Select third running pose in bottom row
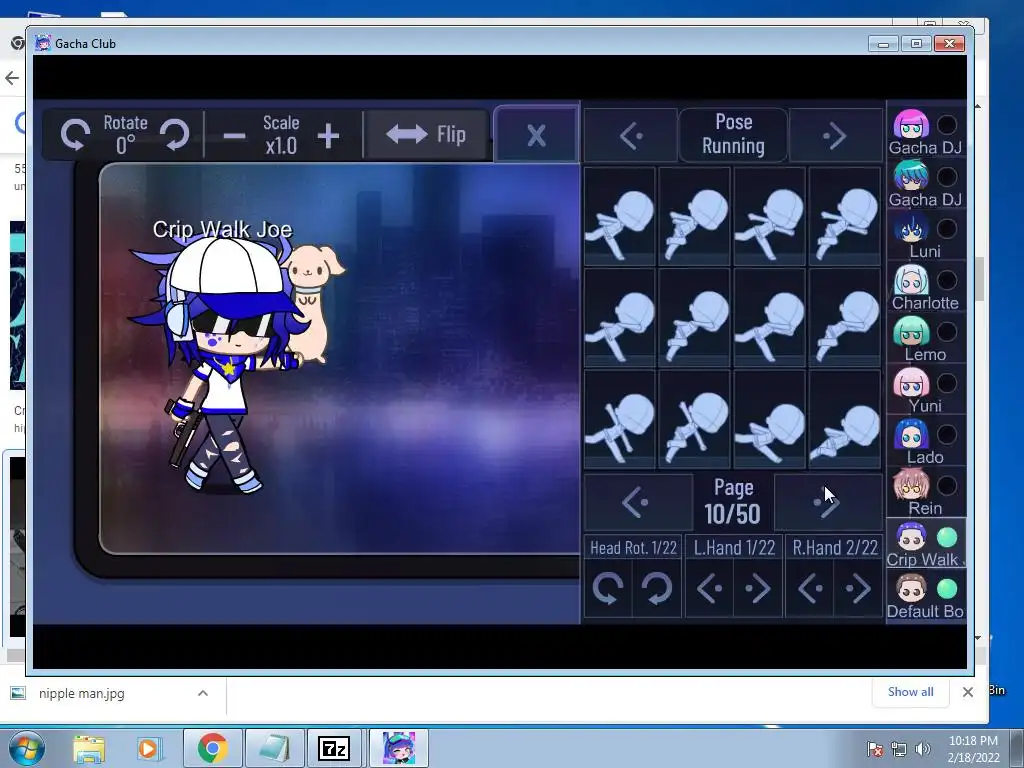This screenshot has width=1024, height=768. tap(769, 420)
